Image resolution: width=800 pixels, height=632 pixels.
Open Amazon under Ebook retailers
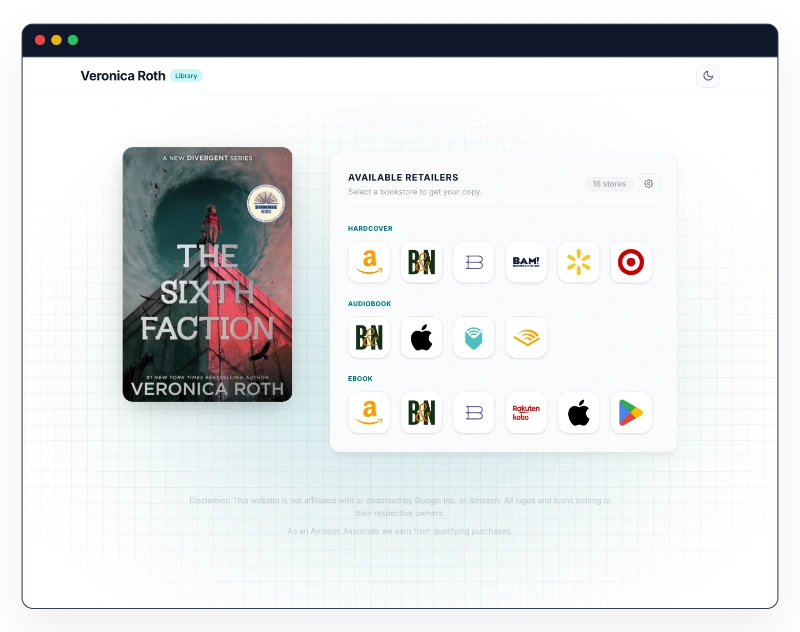pyautogui.click(x=369, y=412)
